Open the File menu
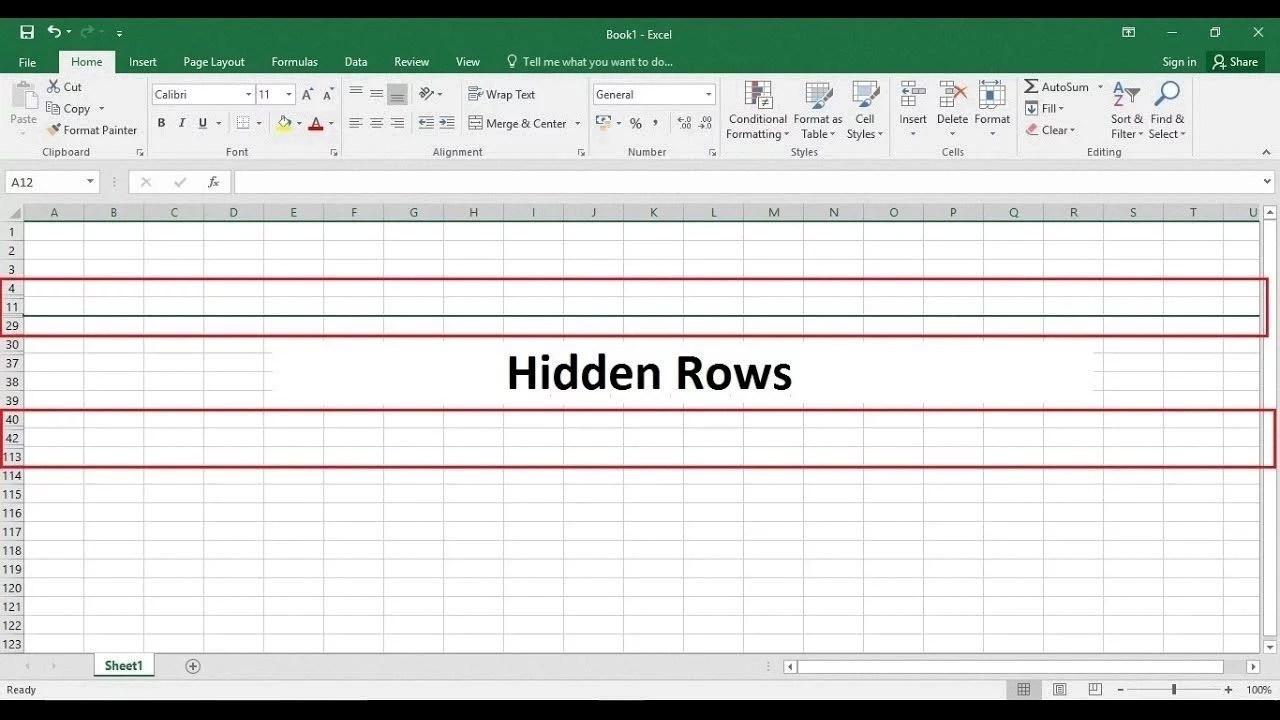1280x720 pixels. [27, 61]
